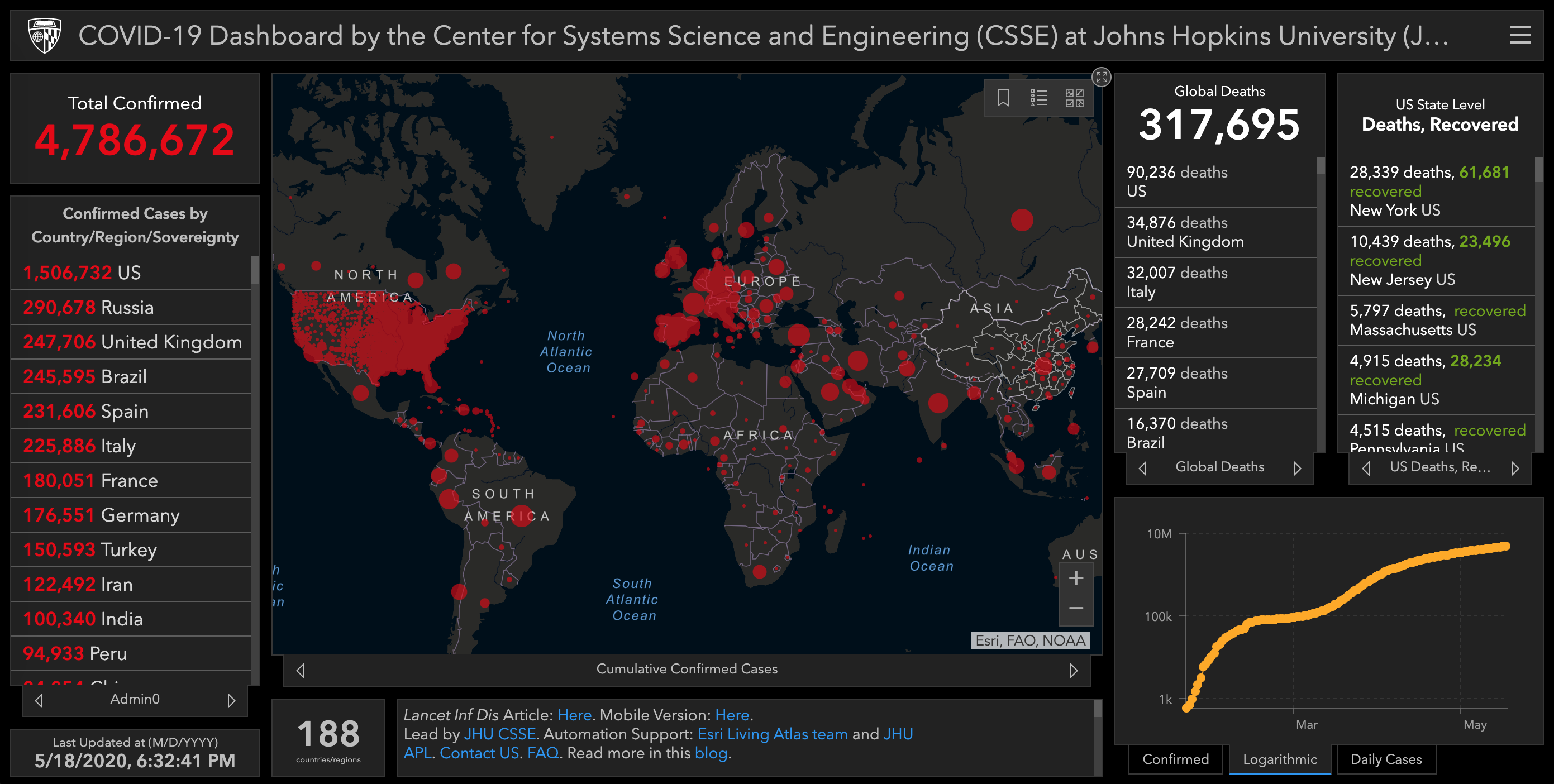Click 28,242 deaths France entry
Screen dimensions: 1554x784
click(x=1215, y=332)
